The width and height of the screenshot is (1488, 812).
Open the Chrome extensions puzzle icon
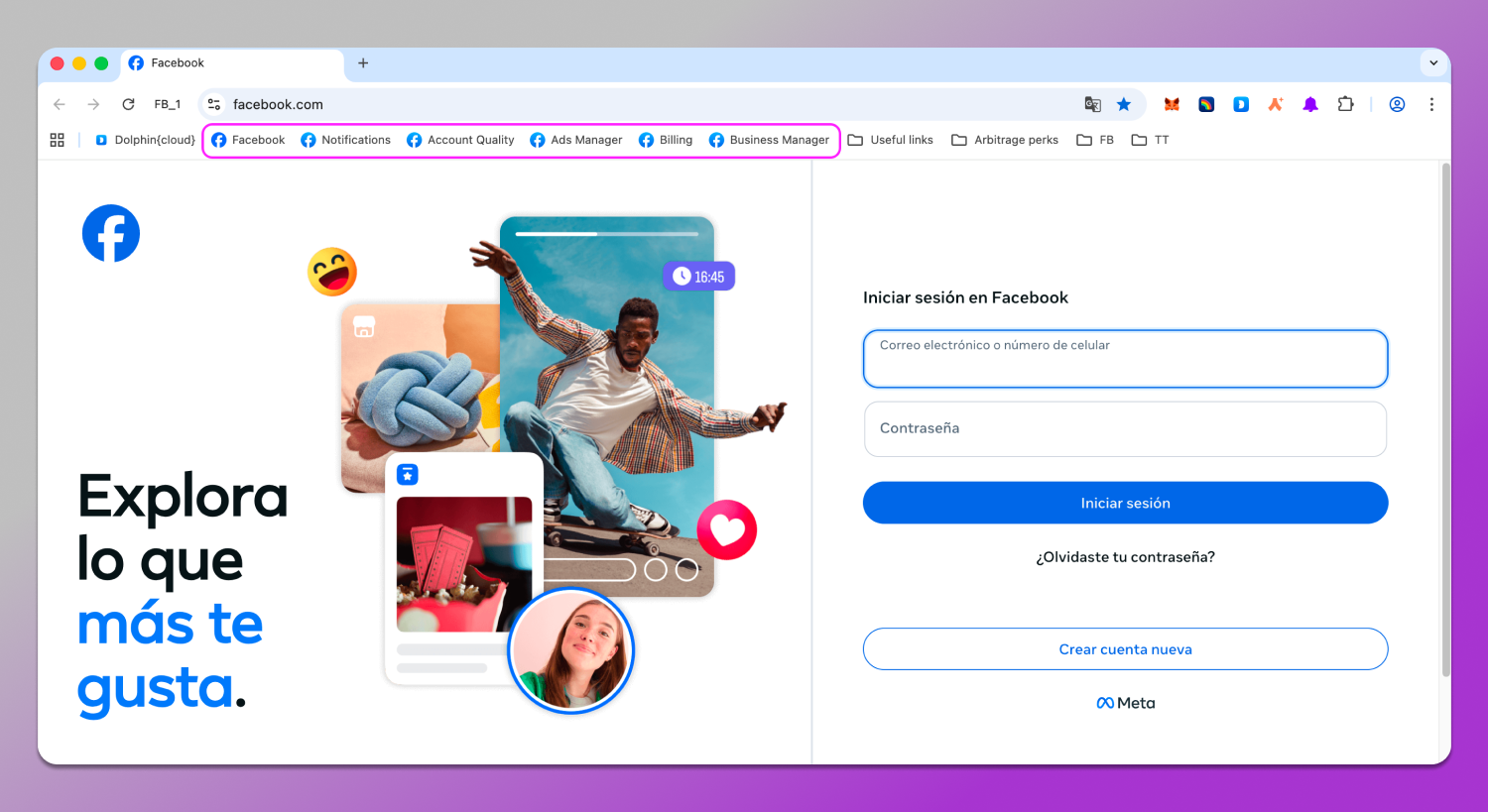[1345, 103]
